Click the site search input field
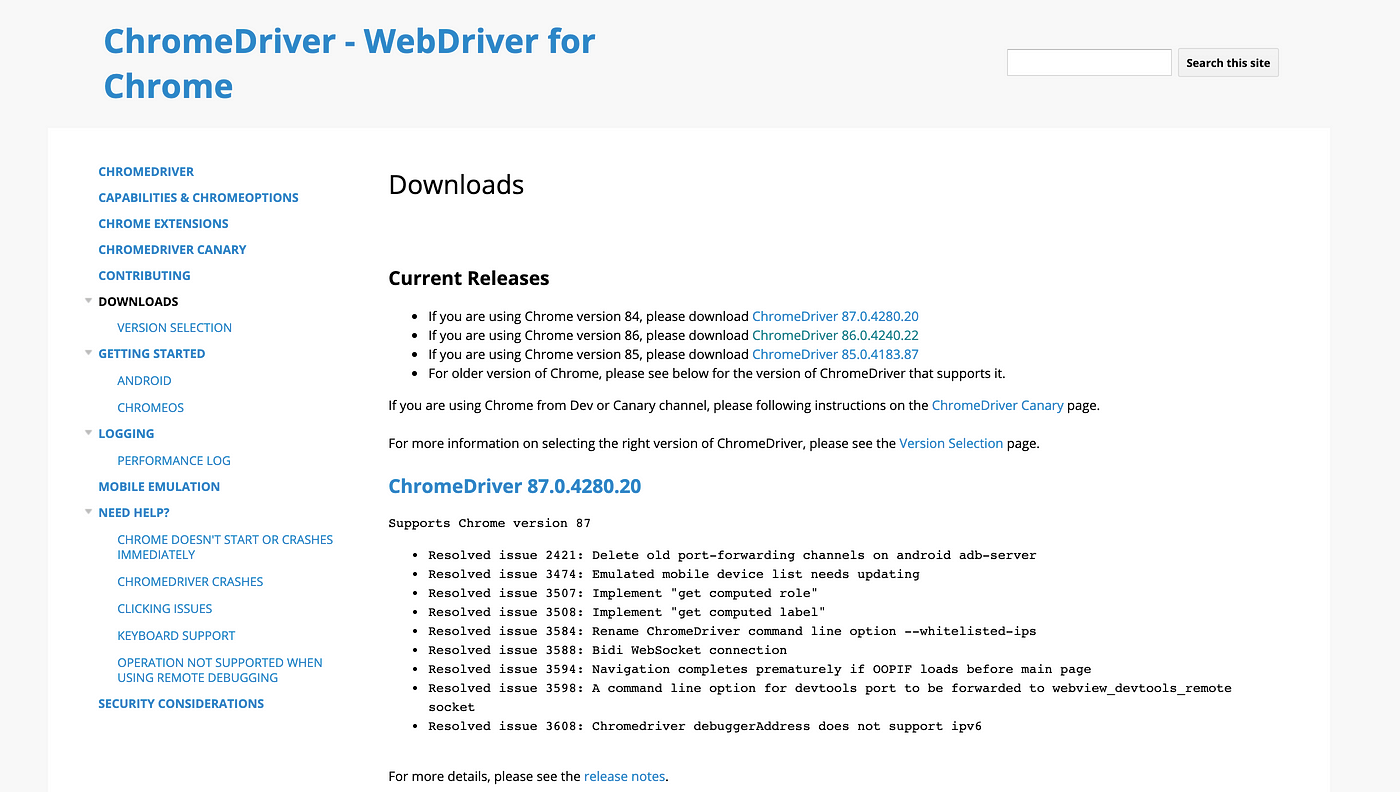Viewport: 1400px width, 792px height. click(x=1089, y=62)
